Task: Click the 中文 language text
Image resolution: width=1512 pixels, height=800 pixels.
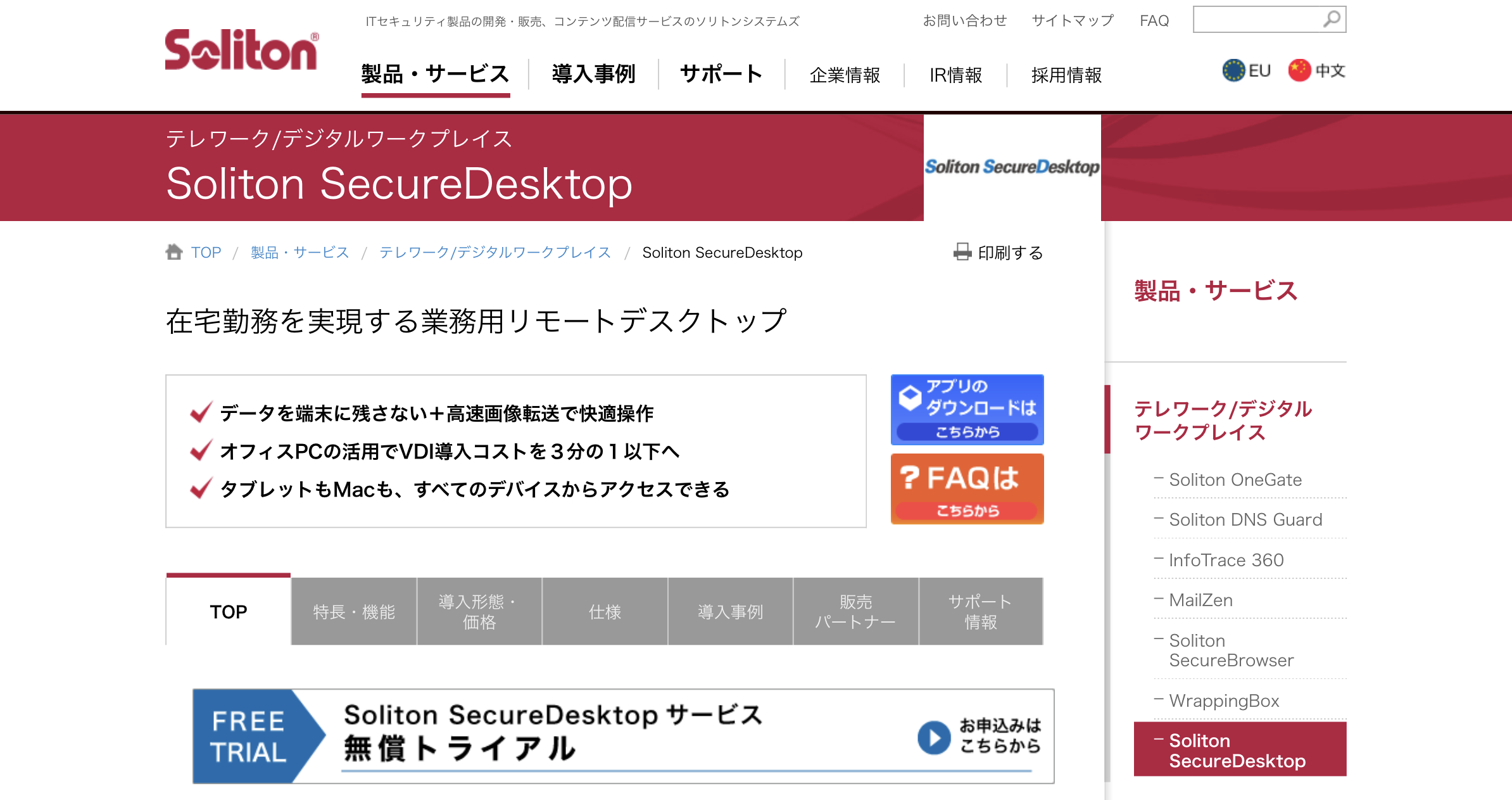Action: (1330, 71)
